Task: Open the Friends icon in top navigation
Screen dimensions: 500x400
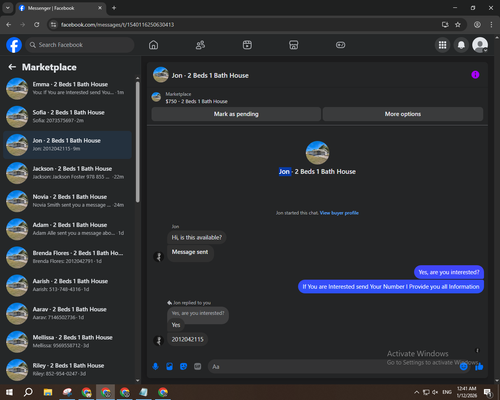Action: [x=200, y=45]
